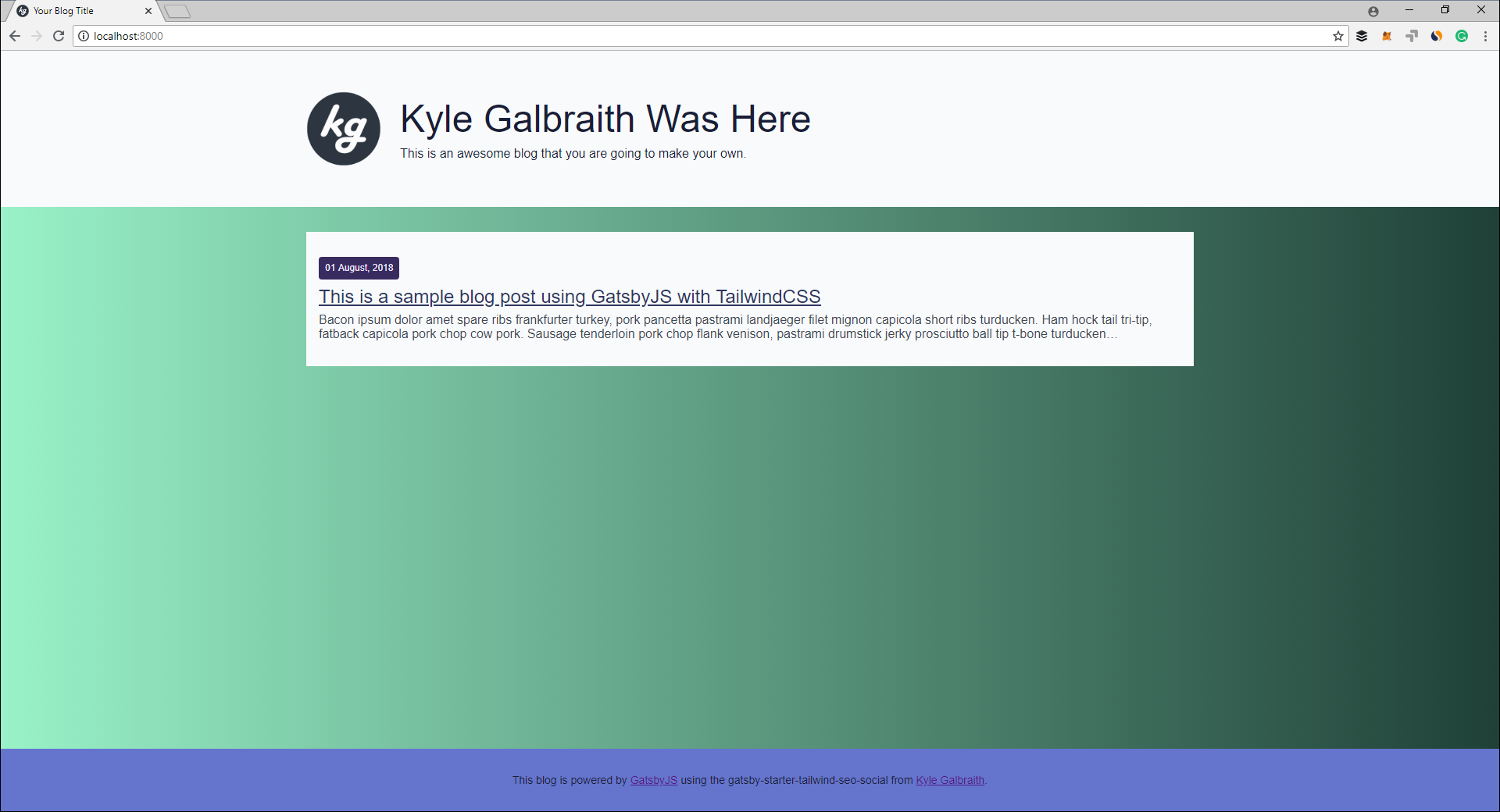Bookmark the page with the star toggle
Screen dimensions: 1500x812
coord(1337,36)
